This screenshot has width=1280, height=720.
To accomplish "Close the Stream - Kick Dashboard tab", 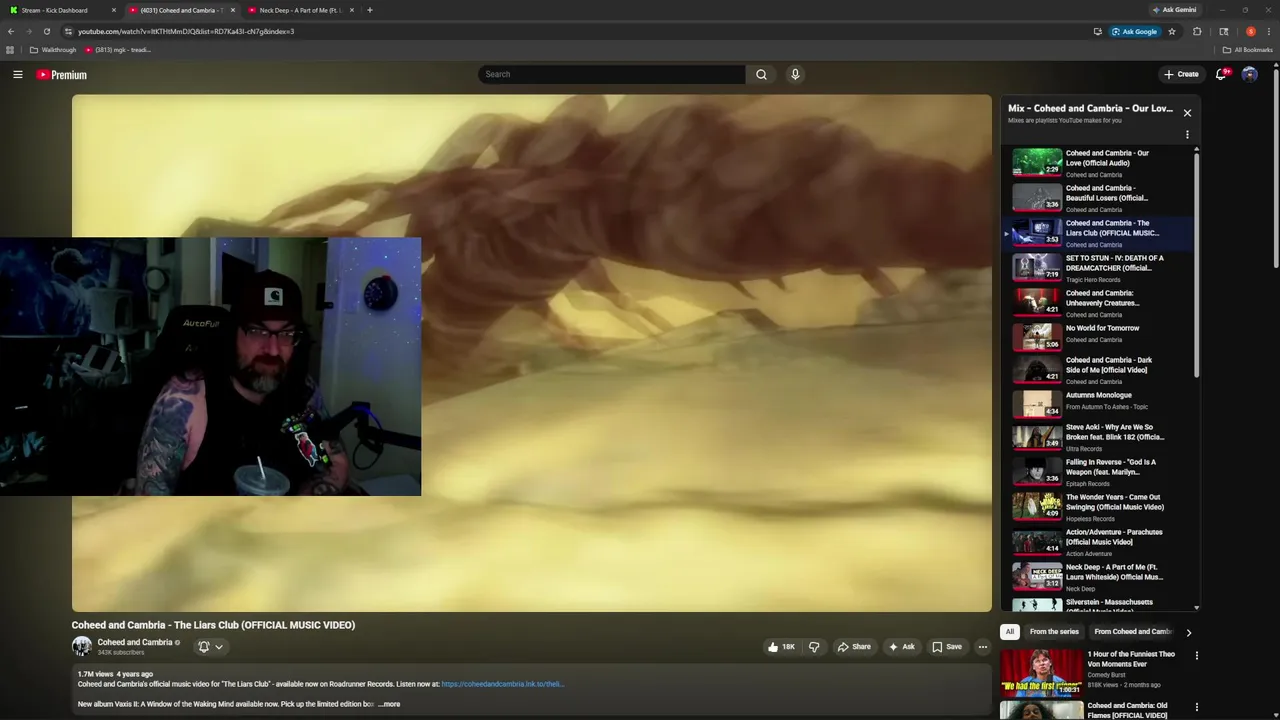I will [113, 10].
